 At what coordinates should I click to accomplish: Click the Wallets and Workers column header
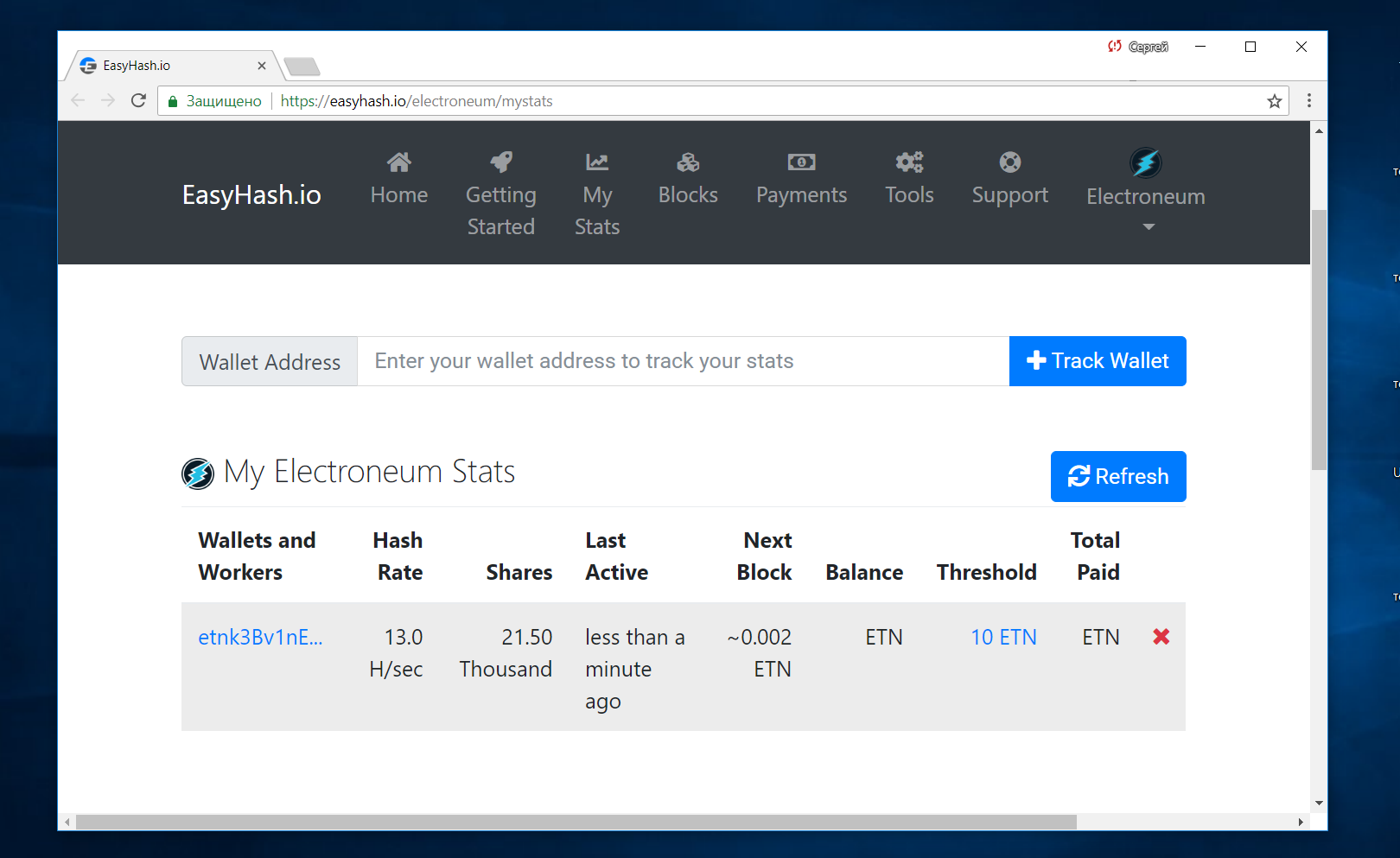257,556
